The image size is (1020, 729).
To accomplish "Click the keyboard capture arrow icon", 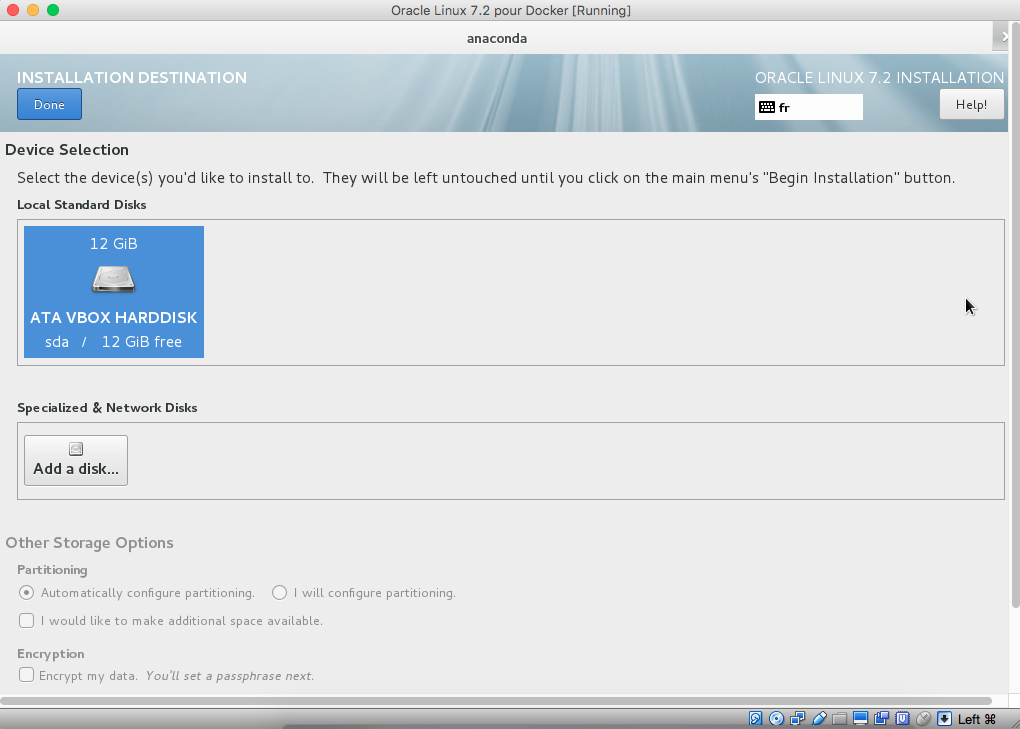I will tap(944, 719).
